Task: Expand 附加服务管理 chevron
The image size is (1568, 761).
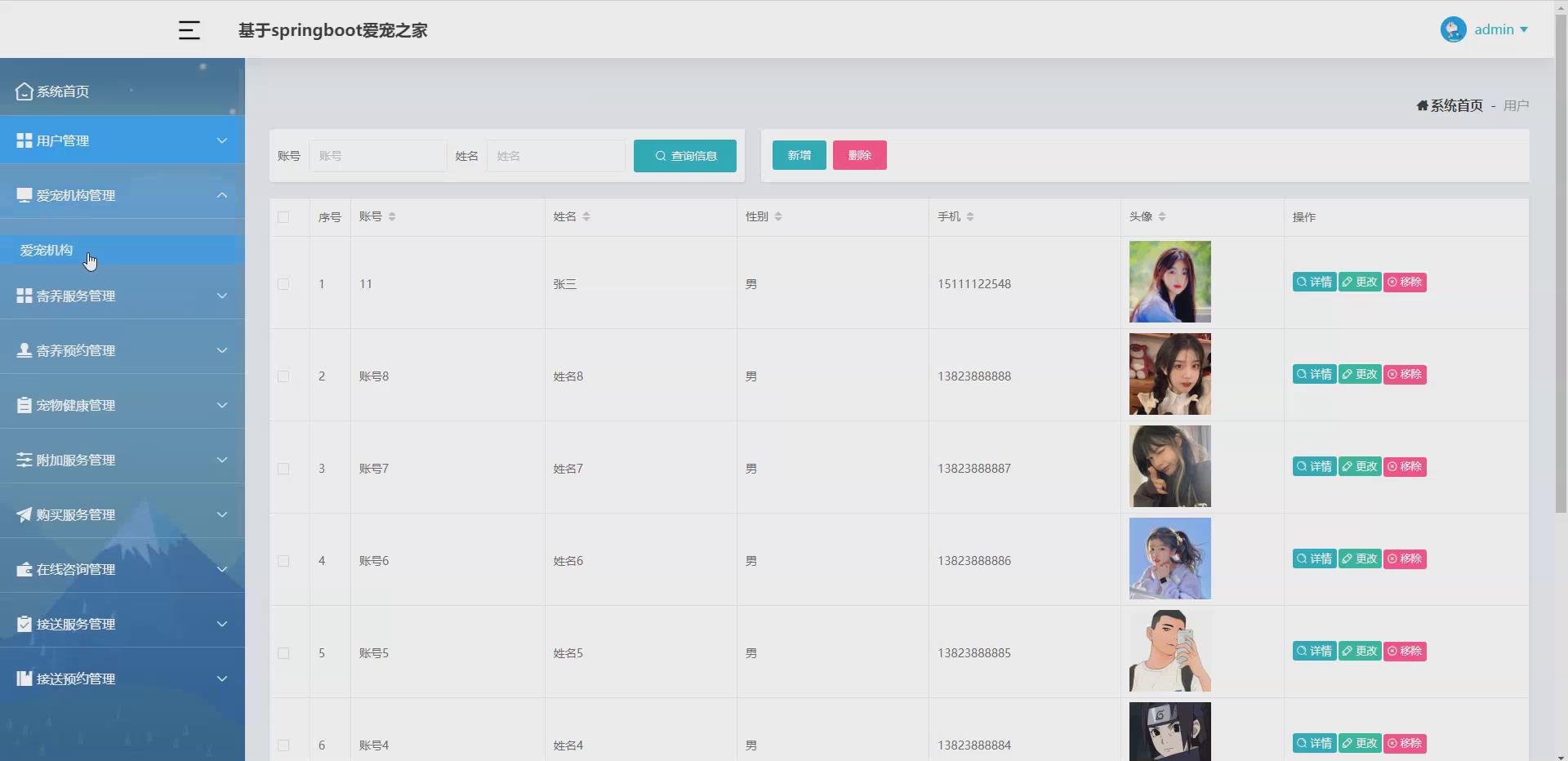Action: point(222,460)
